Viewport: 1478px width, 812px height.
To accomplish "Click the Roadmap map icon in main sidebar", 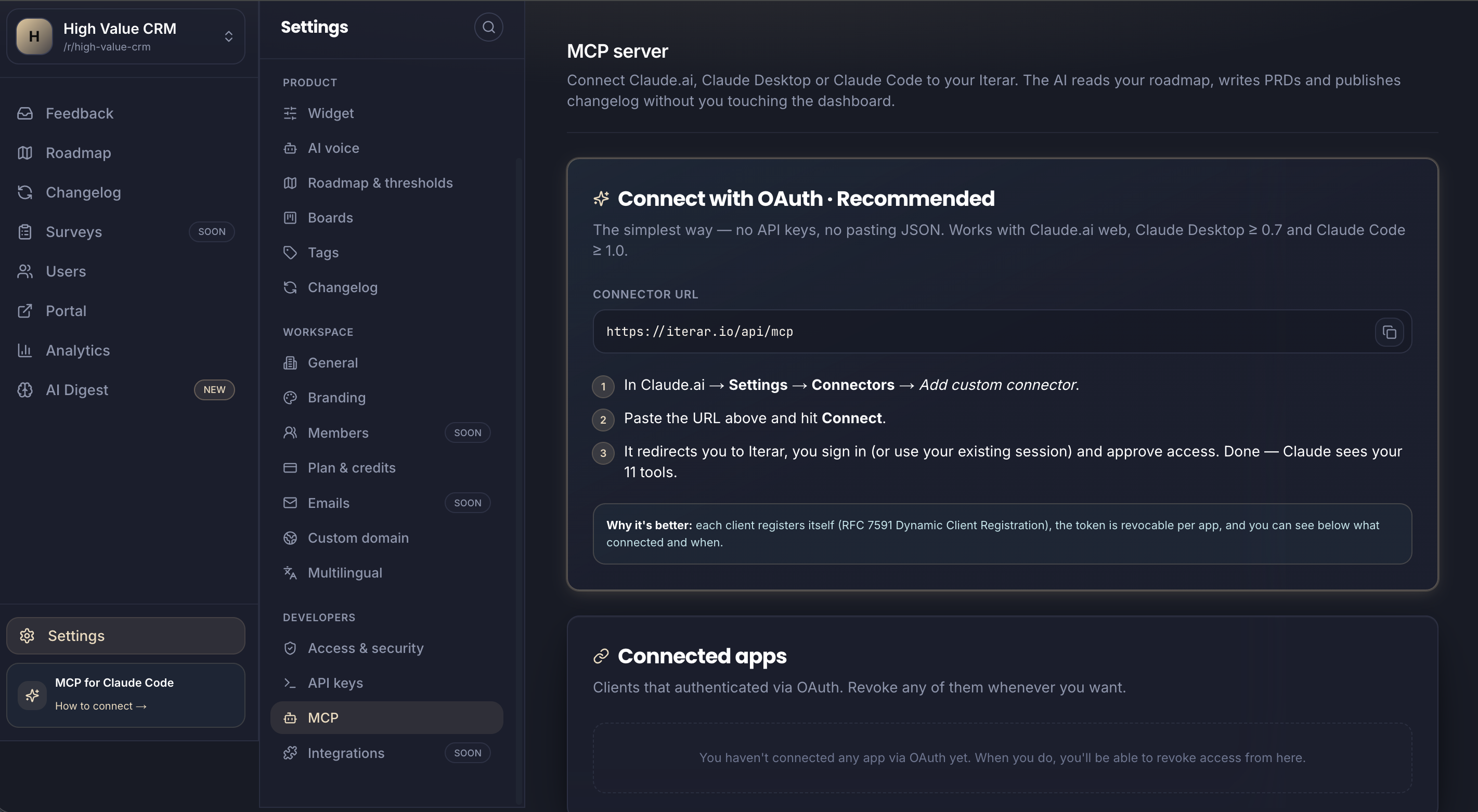I will 24,153.
